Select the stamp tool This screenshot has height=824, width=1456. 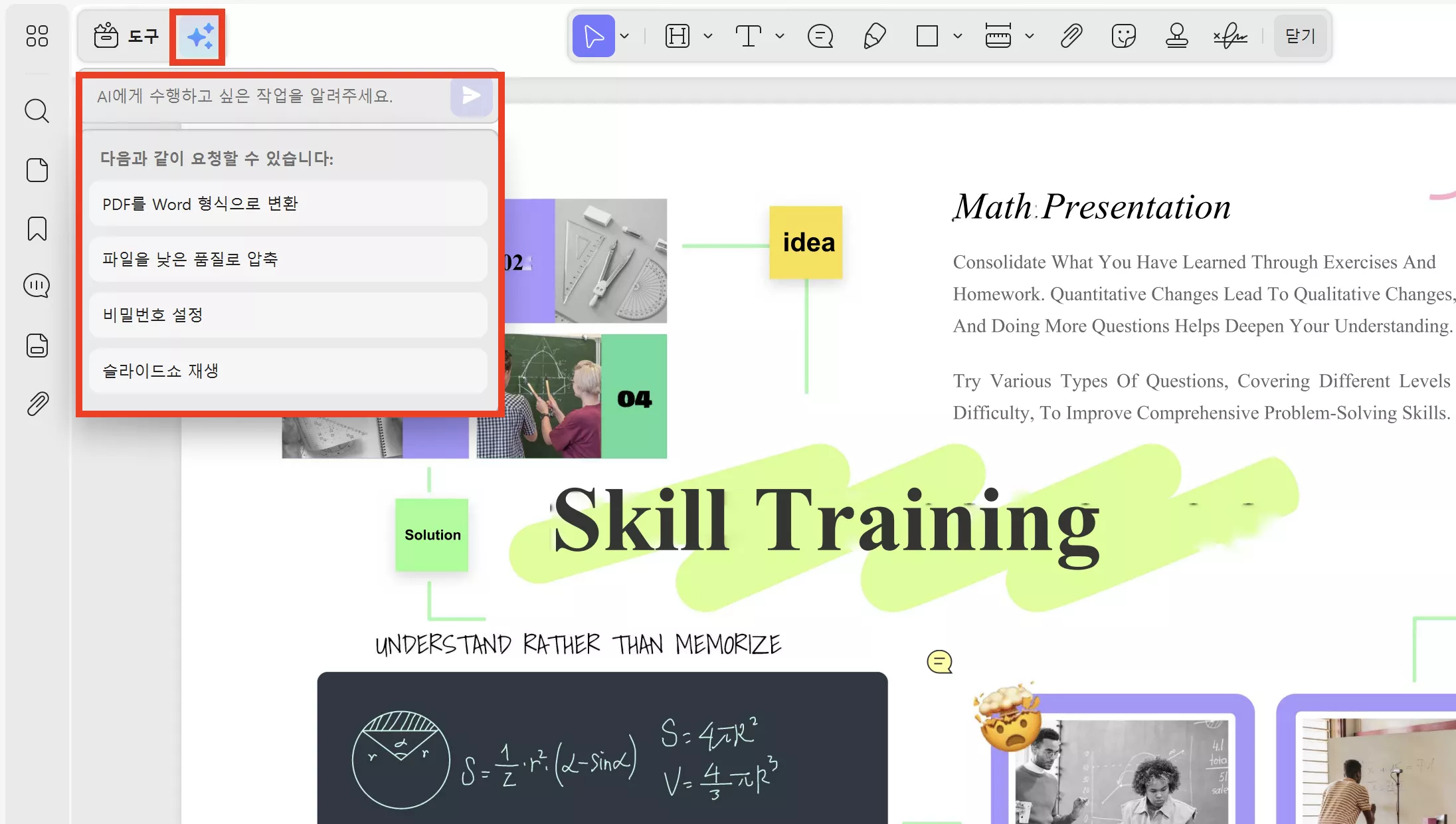tap(1176, 36)
